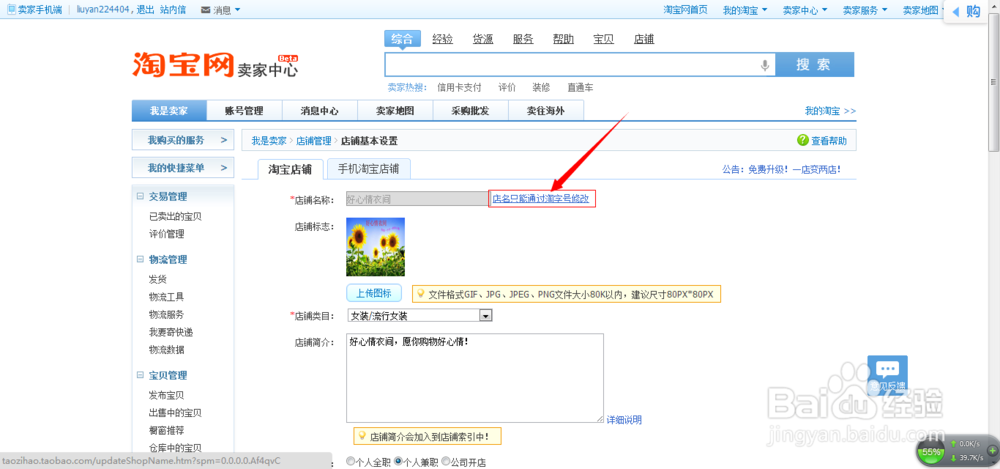This screenshot has width=1000, height=469.
Task: Switch to the 货源 search tab
Action: (483, 39)
